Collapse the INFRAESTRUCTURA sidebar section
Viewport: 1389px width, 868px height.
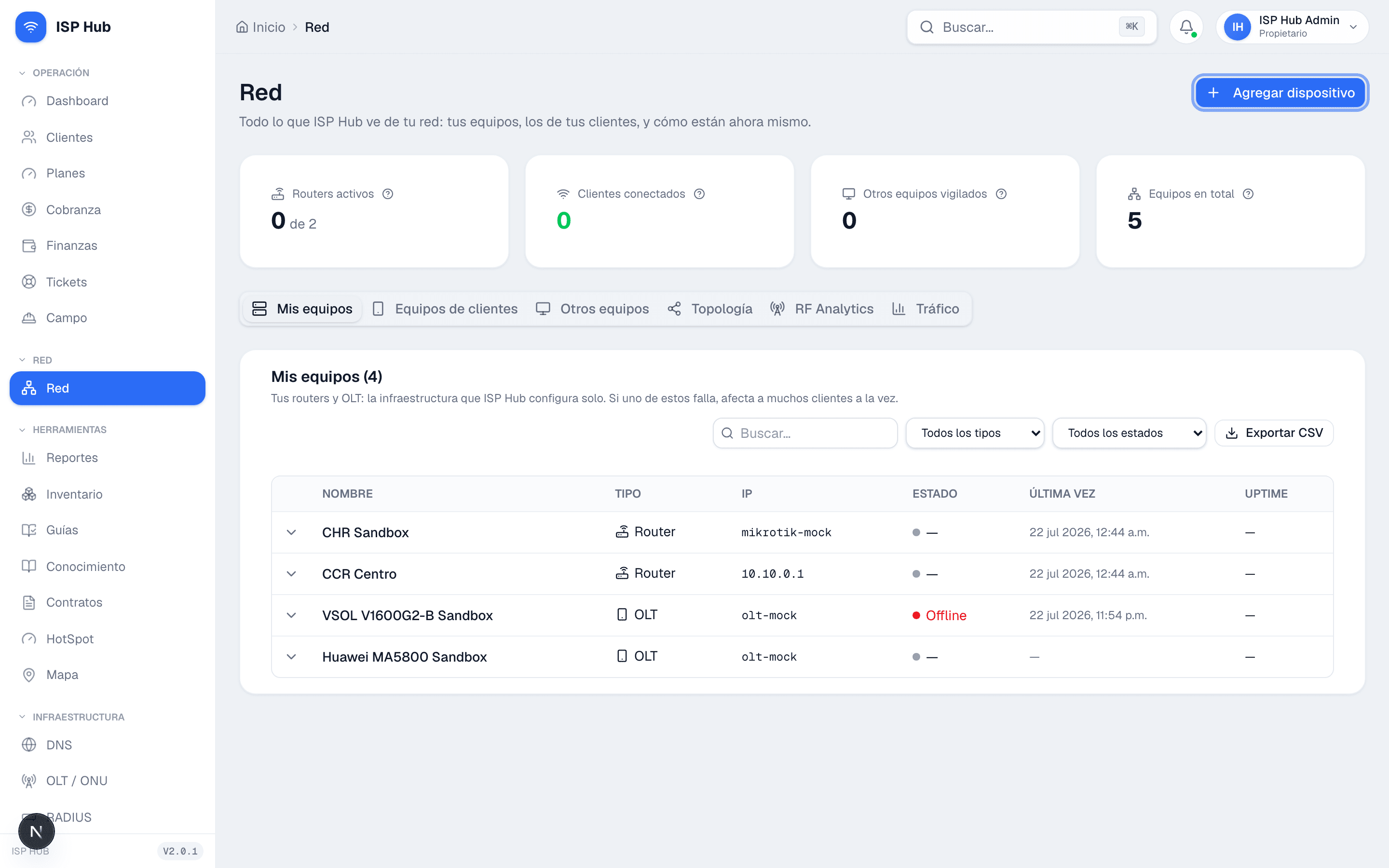[72, 717]
